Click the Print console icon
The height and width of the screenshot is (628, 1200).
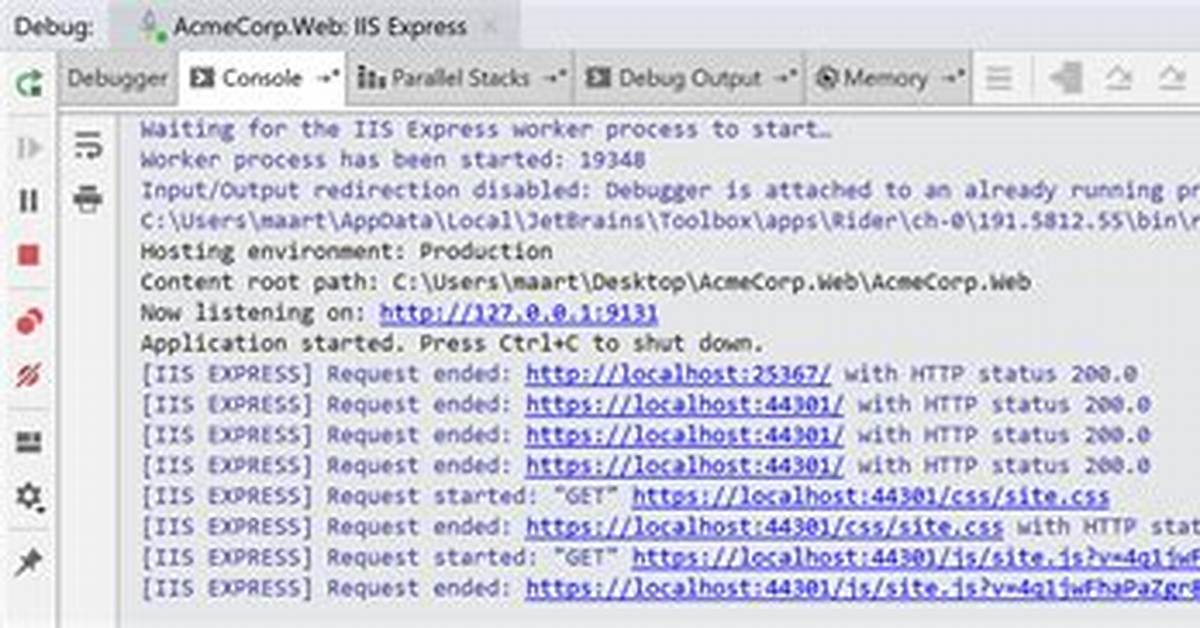88,200
